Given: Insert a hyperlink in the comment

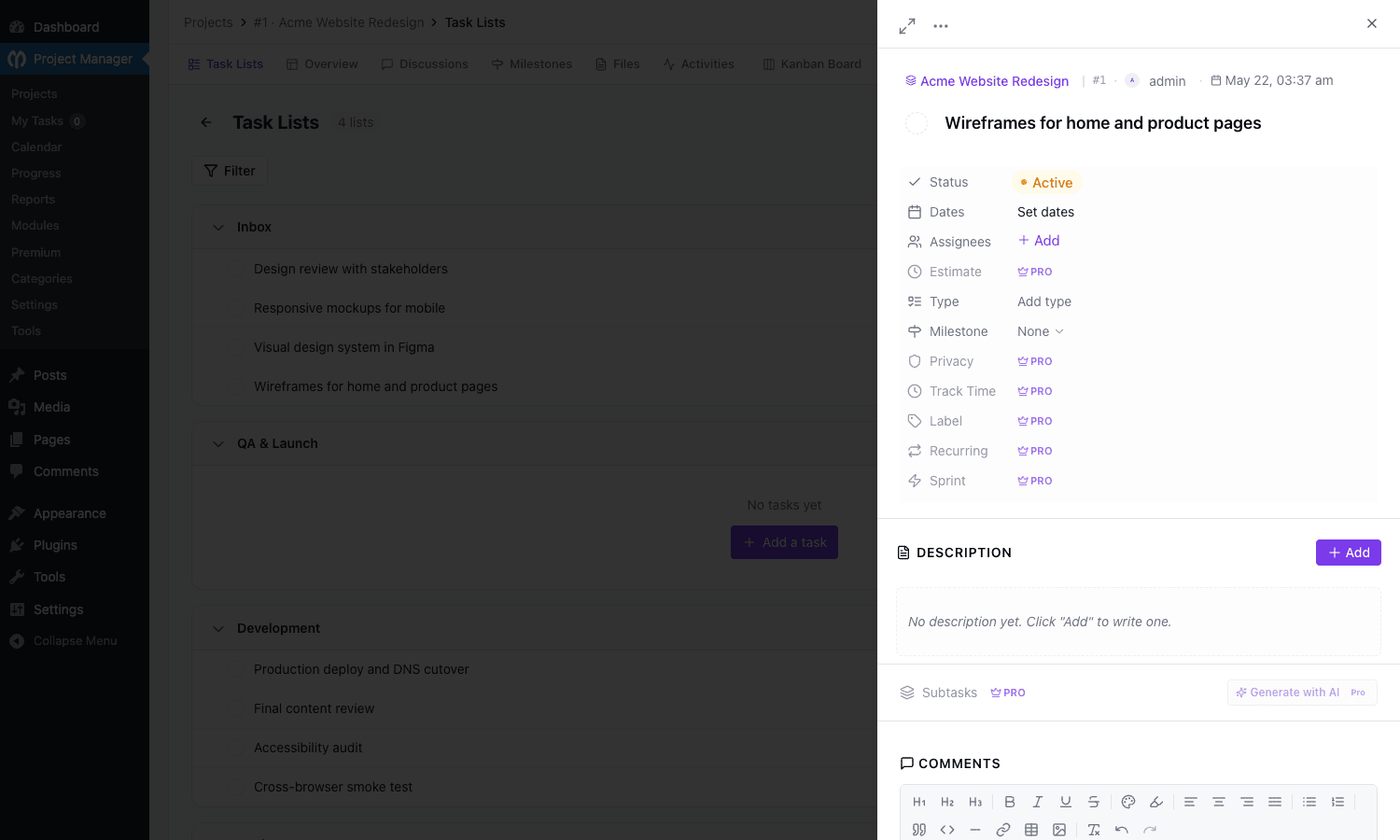Looking at the screenshot, I should tap(1003, 830).
